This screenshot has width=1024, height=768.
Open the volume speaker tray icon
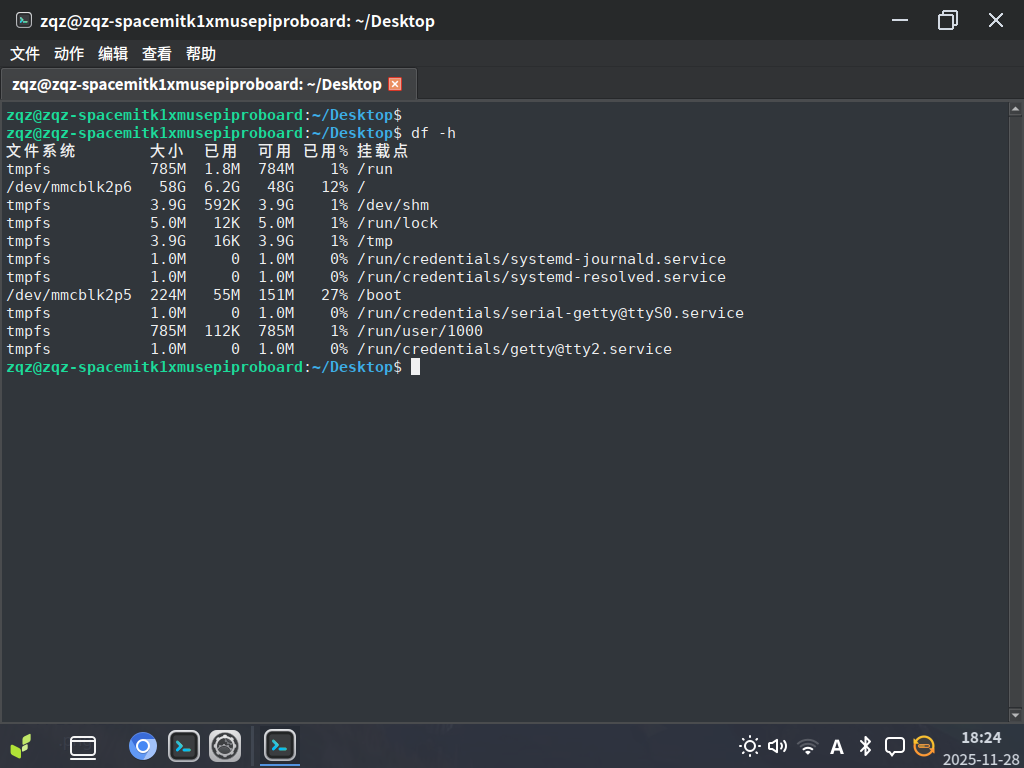[778, 746]
